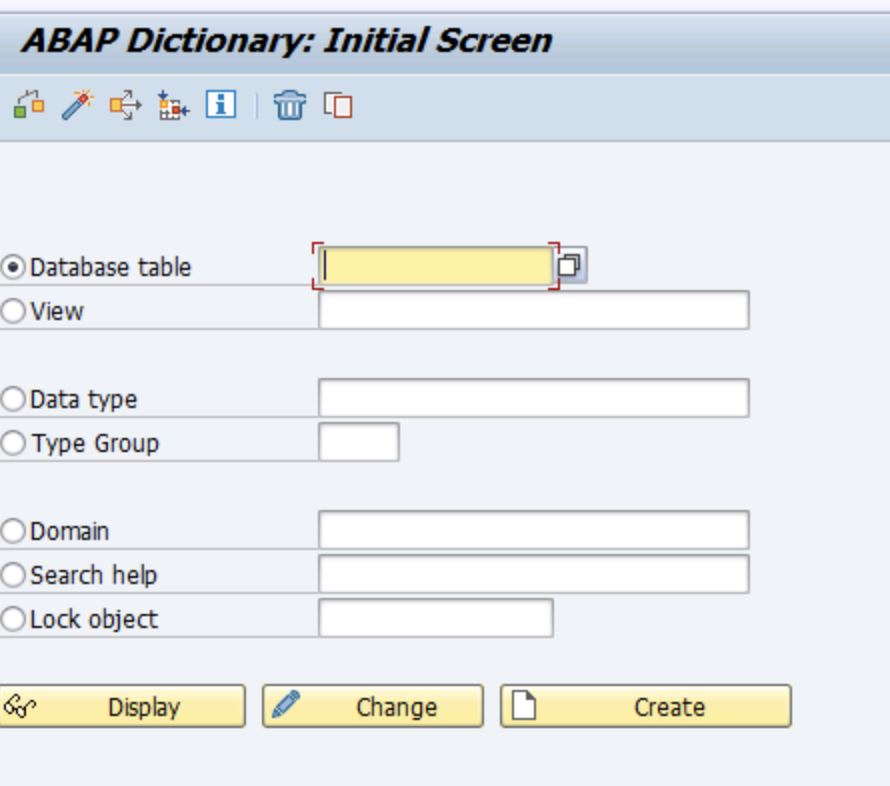The height and width of the screenshot is (786, 890).
Task: Click the Check object toolbar icon
Action: (x=29, y=105)
